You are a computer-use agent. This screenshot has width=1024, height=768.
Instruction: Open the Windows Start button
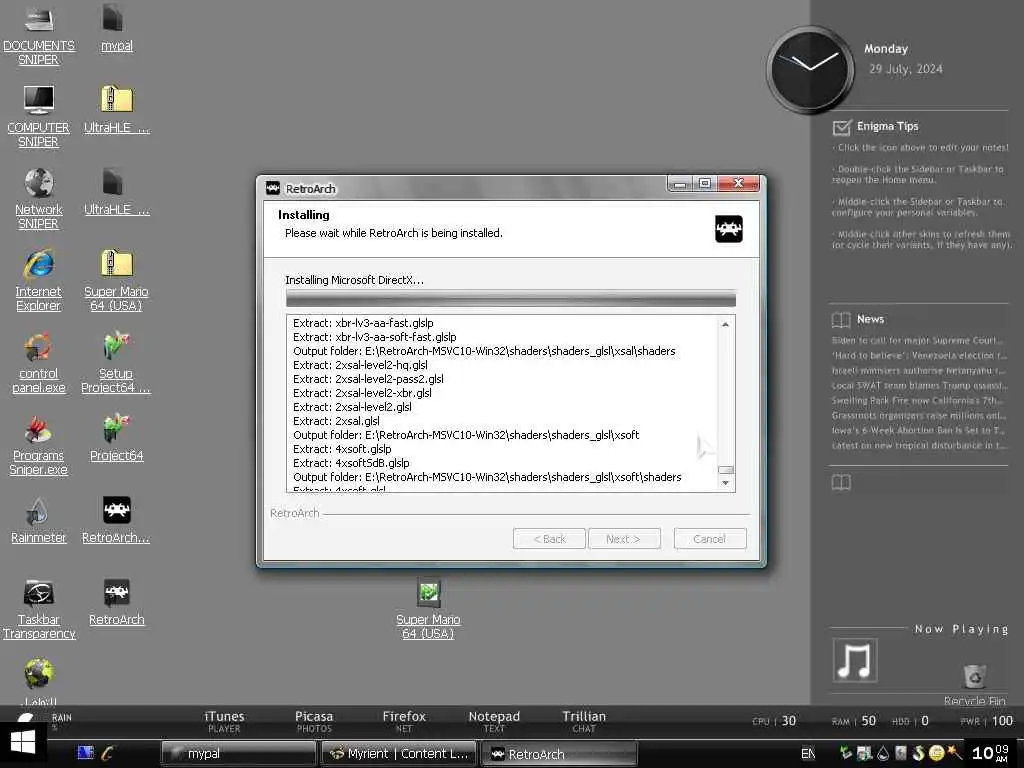(x=23, y=743)
